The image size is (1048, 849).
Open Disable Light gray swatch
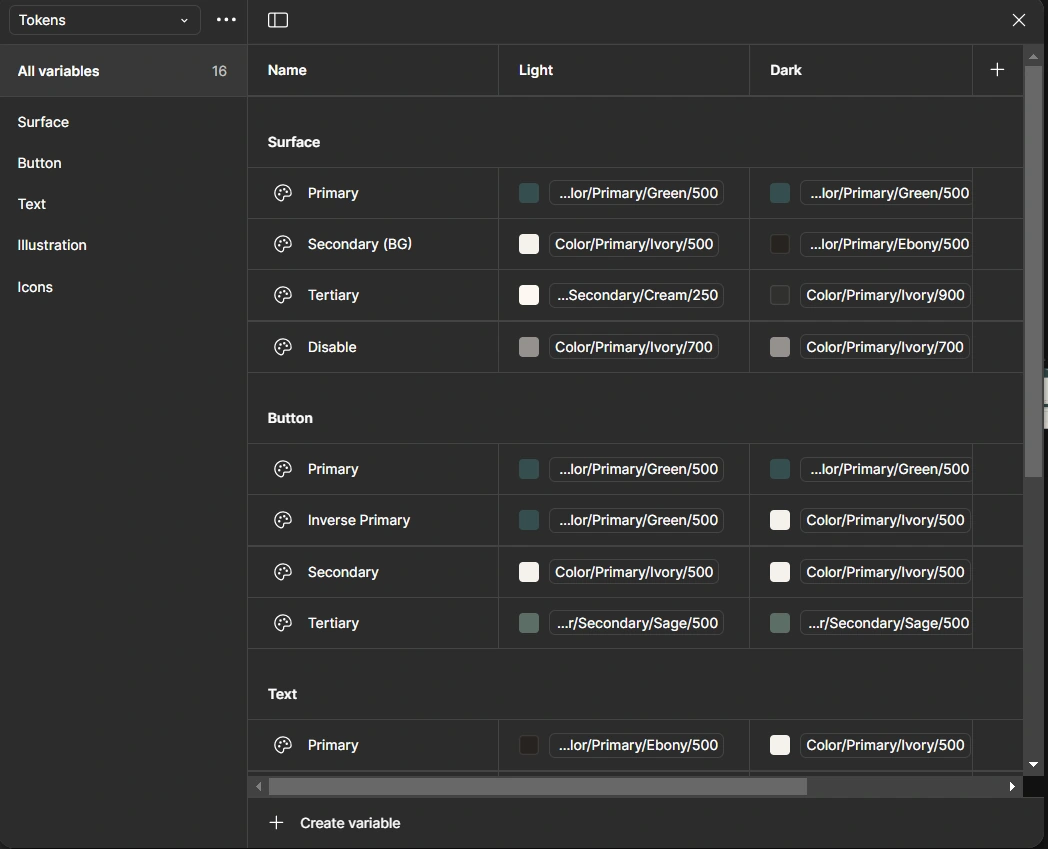pos(529,347)
